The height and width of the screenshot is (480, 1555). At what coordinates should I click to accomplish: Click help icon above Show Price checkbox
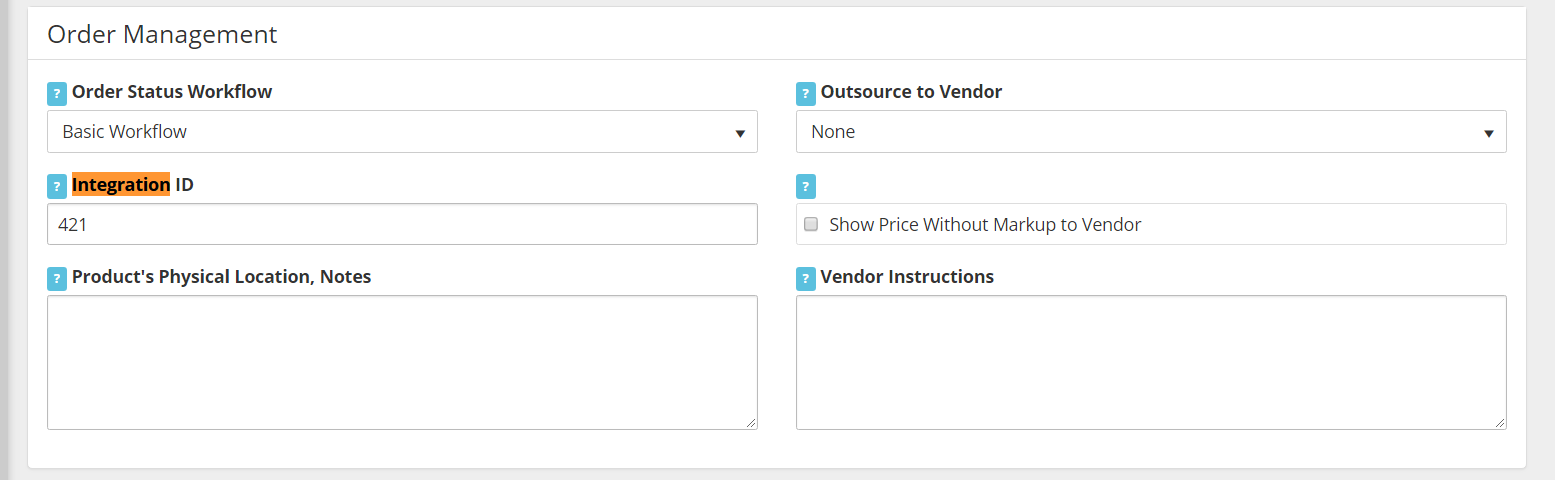(806, 186)
